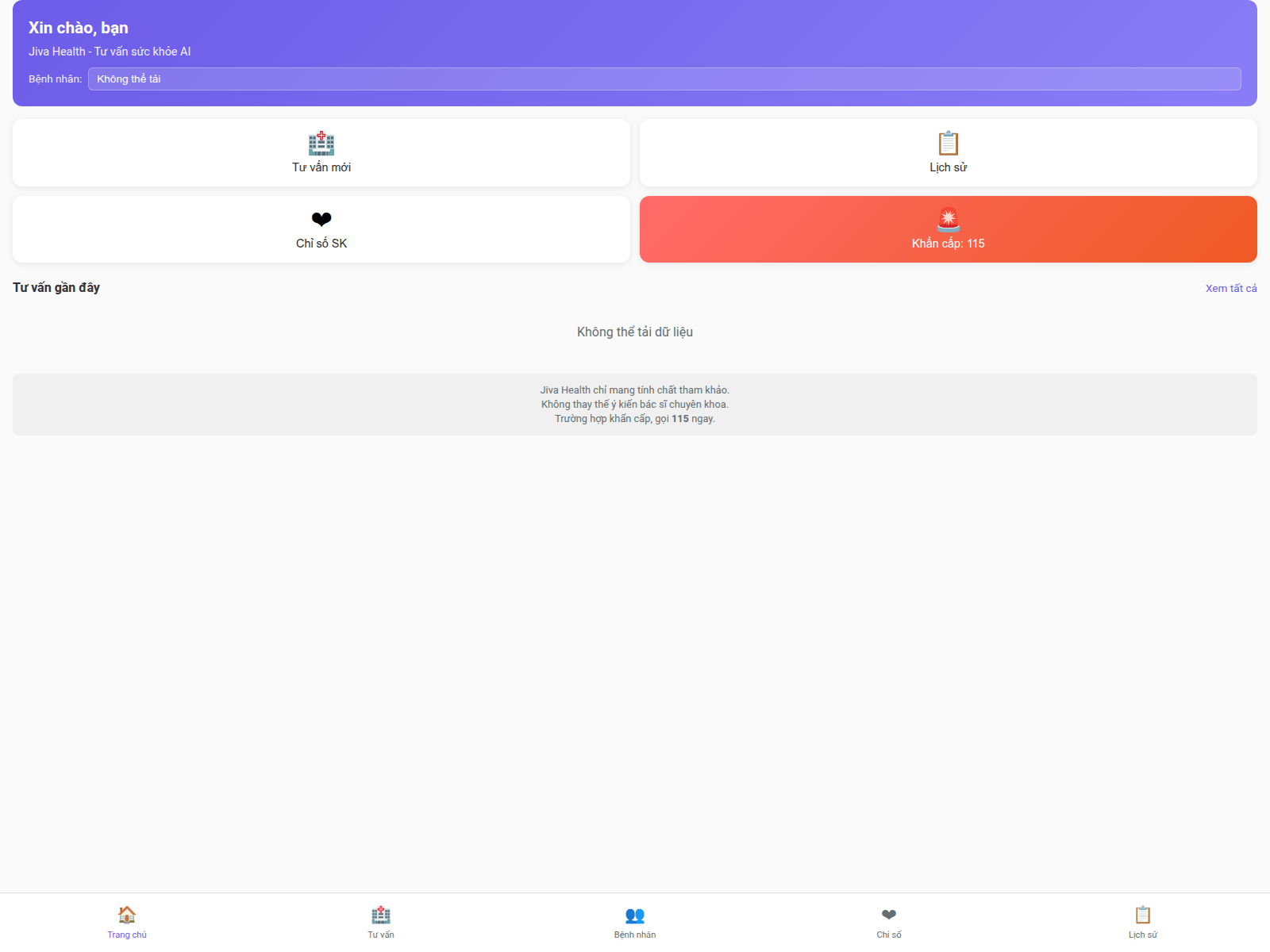Screen dimensions: 1270x952
Task: Click the bold 115 in the disclaimer
Action: 680,419
